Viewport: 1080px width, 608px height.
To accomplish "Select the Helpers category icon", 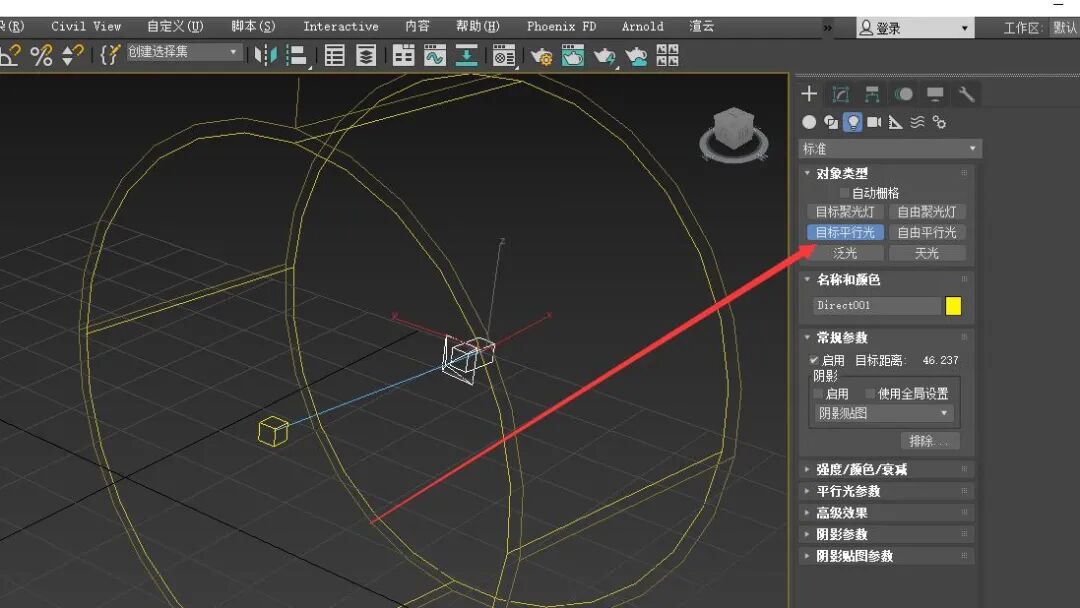I will [x=895, y=122].
